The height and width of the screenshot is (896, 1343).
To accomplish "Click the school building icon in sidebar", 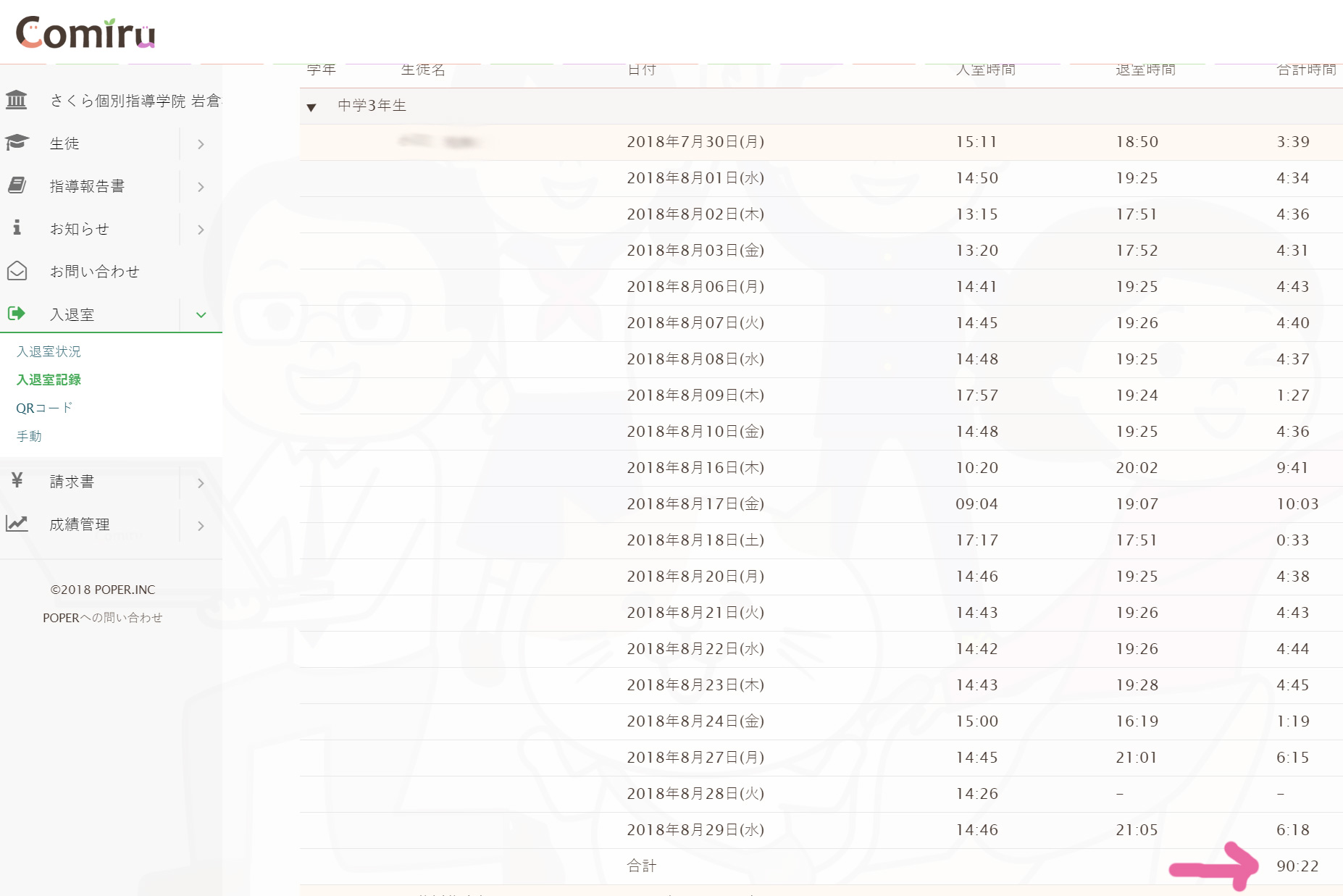I will pos(17,100).
